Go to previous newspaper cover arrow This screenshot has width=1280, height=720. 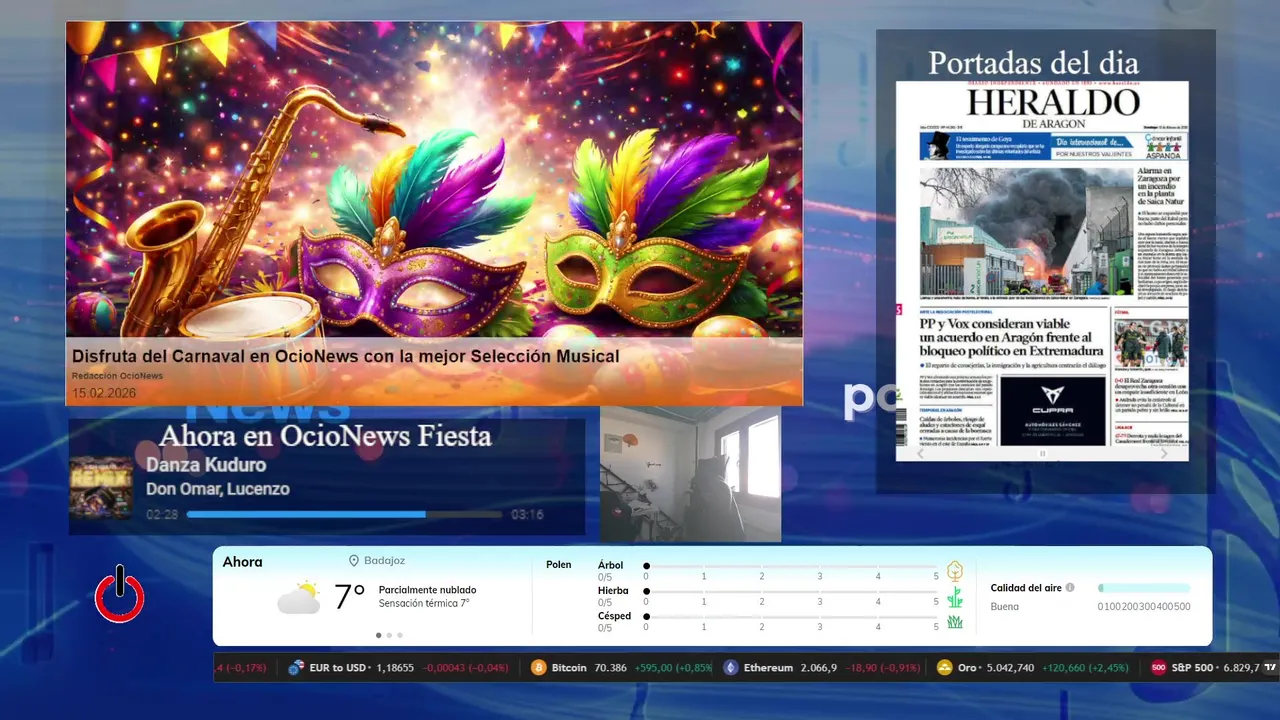[921, 453]
